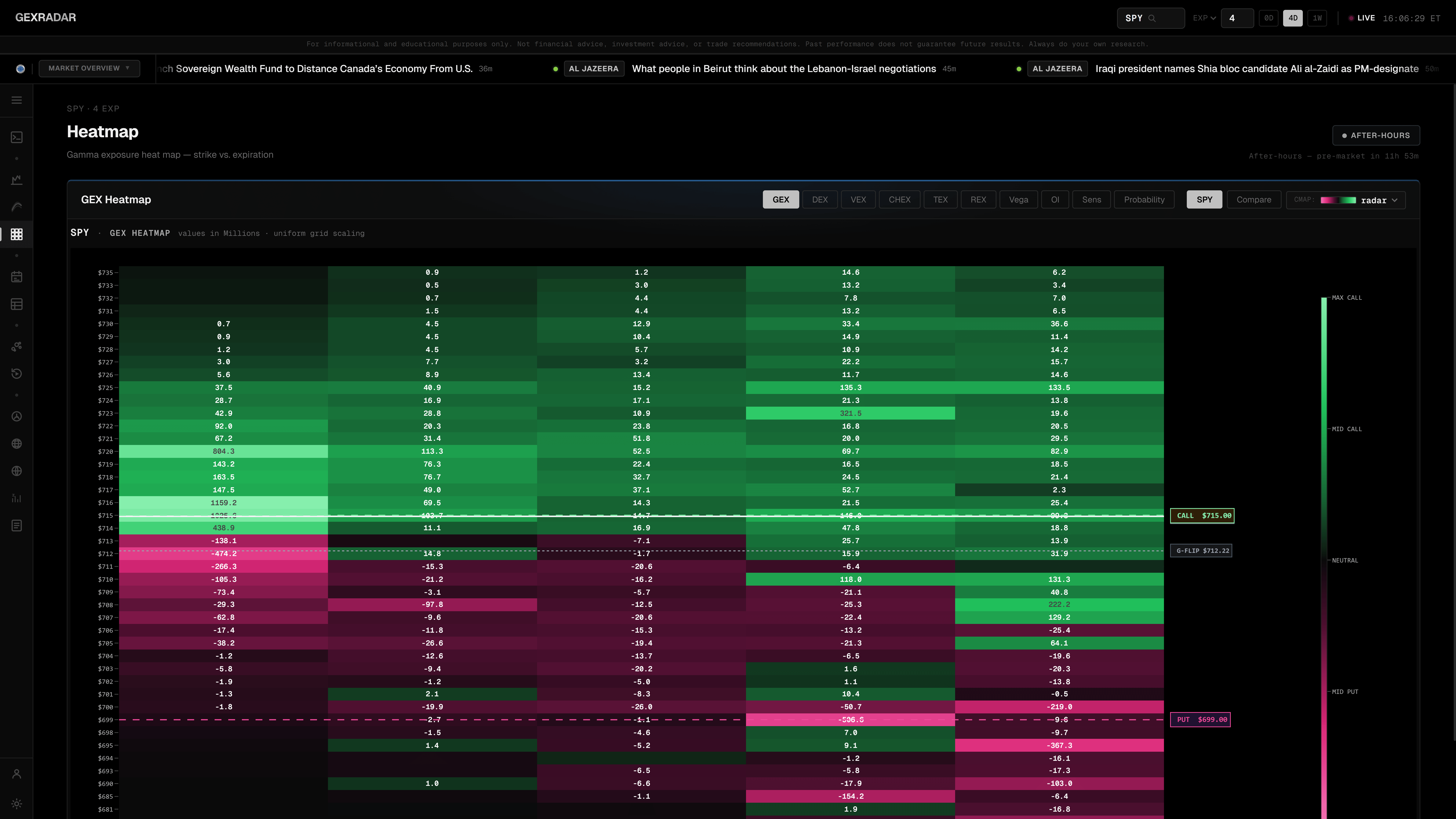Viewport: 1456px width, 819px height.
Task: Click the G-FLIP $712.22 level label
Action: (x=1201, y=551)
